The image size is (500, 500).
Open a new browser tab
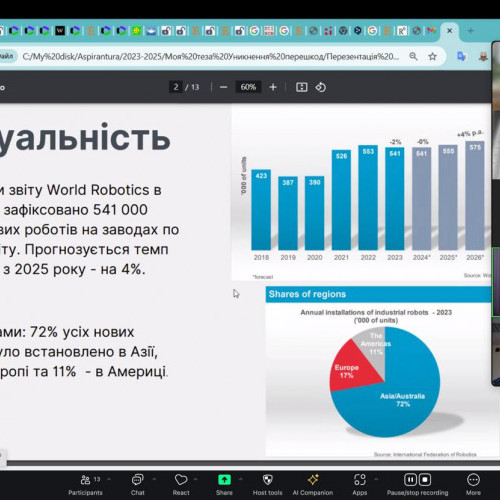coord(471,31)
